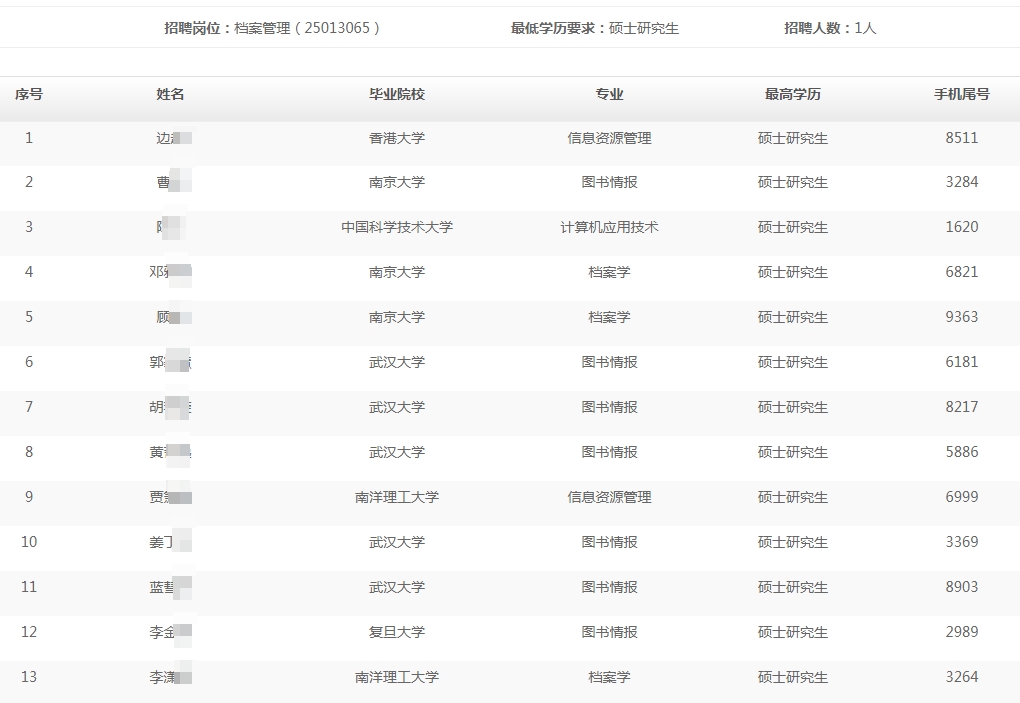Click the 最低学历要求 硕士研究生 text
This screenshot has width=1020, height=703.
click(x=594, y=28)
